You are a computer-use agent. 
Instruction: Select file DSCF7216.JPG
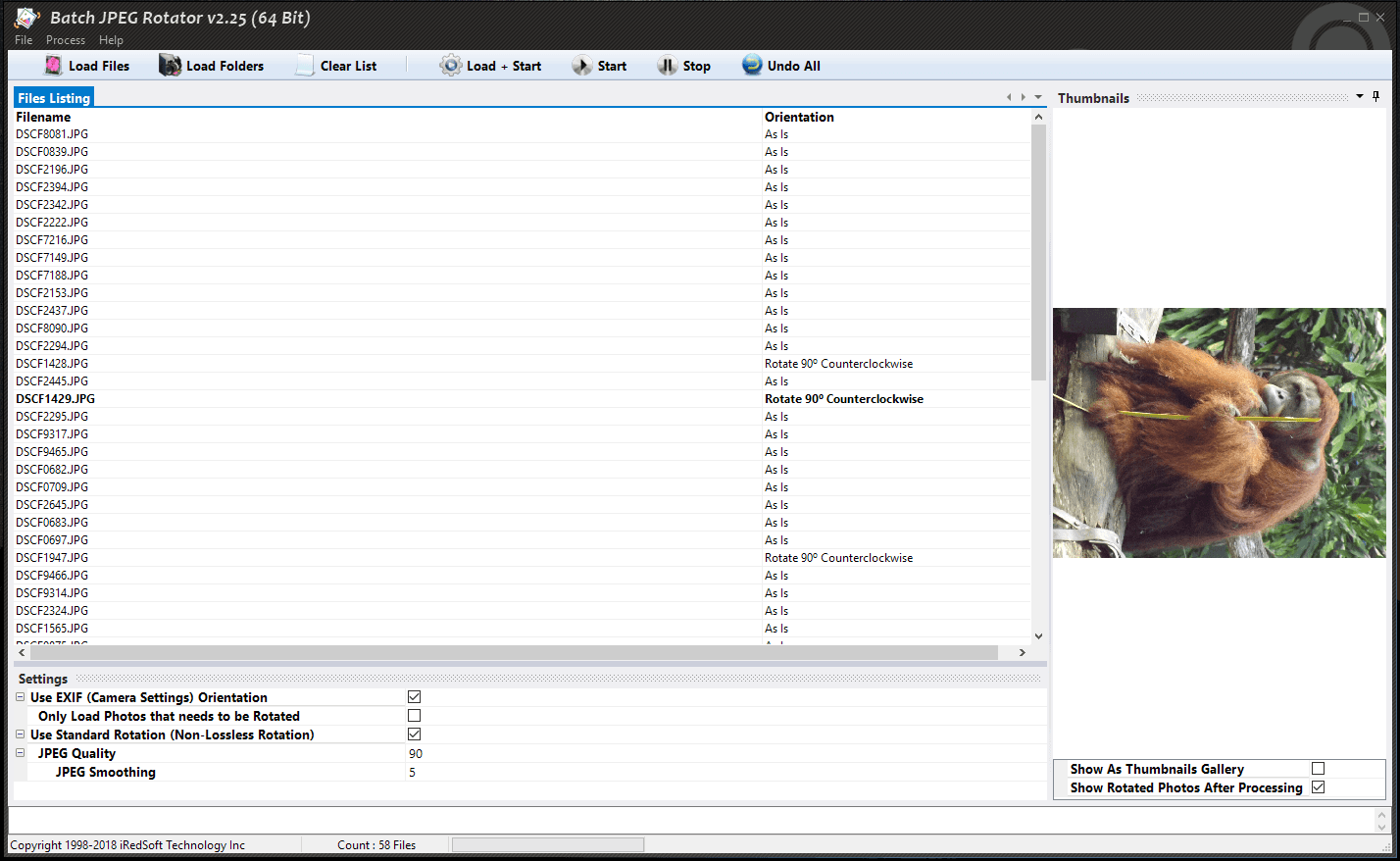52,240
